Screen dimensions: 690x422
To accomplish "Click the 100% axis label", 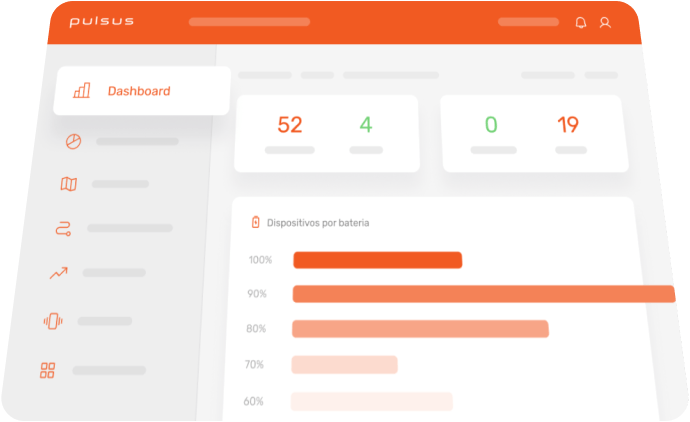I will coord(260,260).
